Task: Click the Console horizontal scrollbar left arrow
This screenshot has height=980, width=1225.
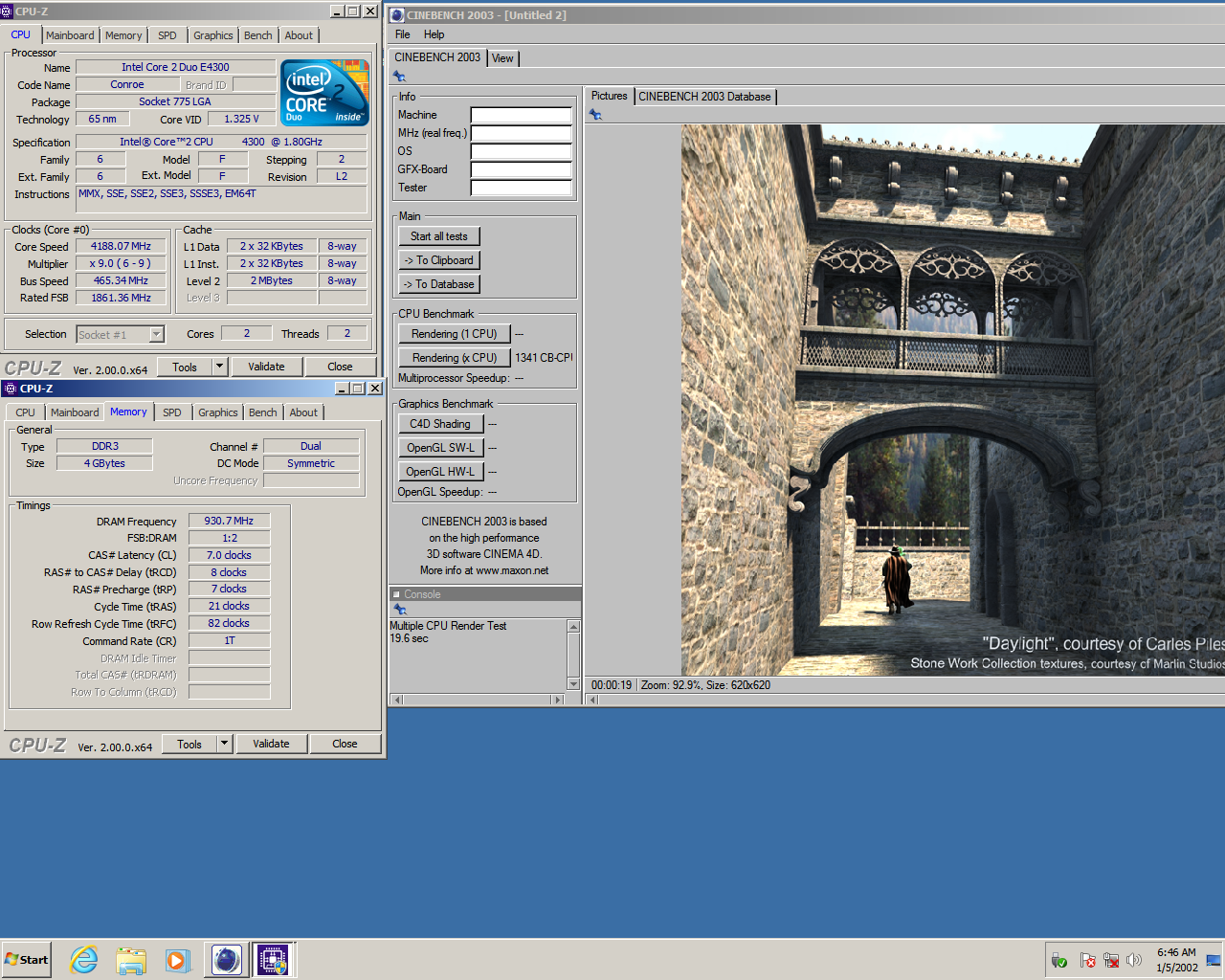Action: click(397, 700)
